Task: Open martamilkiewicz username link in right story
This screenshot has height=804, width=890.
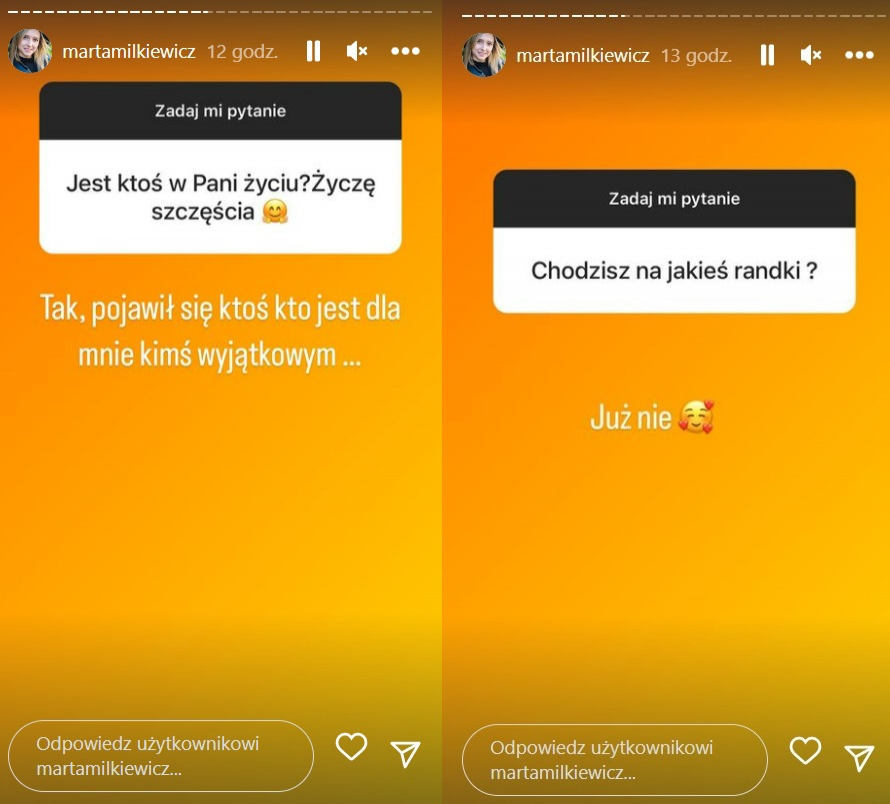Action: [x=583, y=56]
